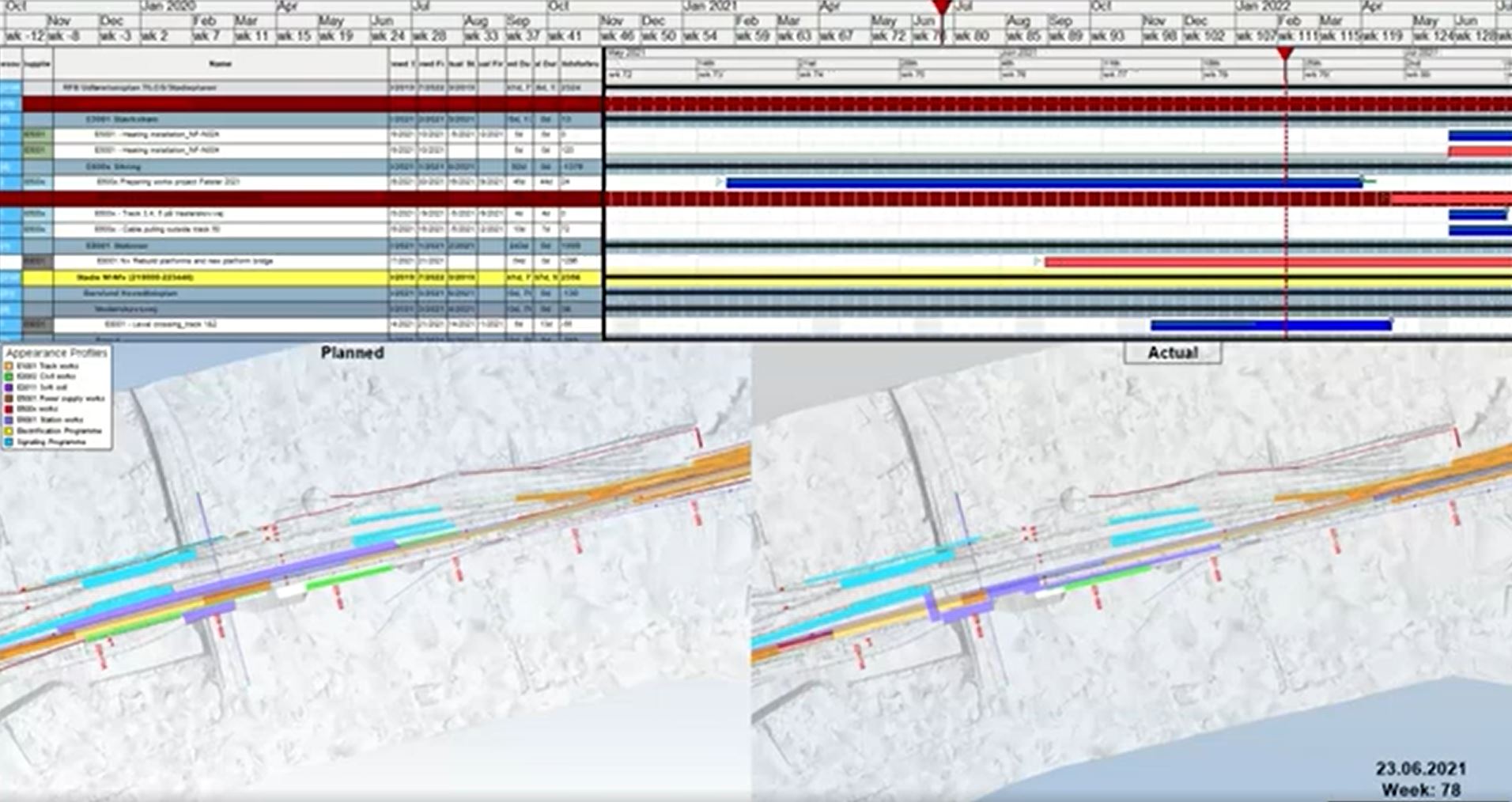Click the Electrification Programme yellow legend swatch
1512x802 pixels.
pyautogui.click(x=9, y=431)
